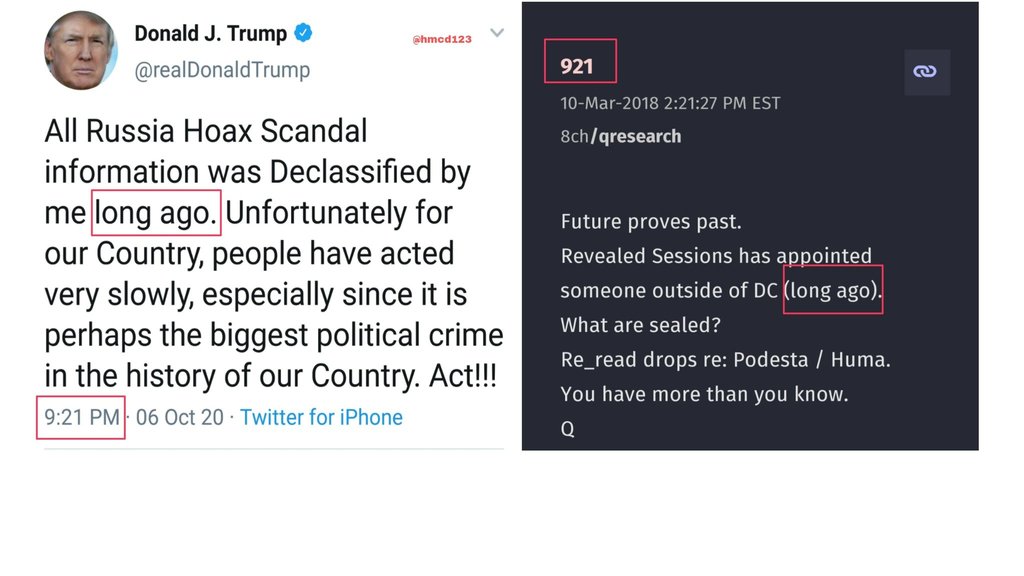The width and height of the screenshot is (1024, 576).
Task: Click the boxed post number 921
Action: (577, 66)
